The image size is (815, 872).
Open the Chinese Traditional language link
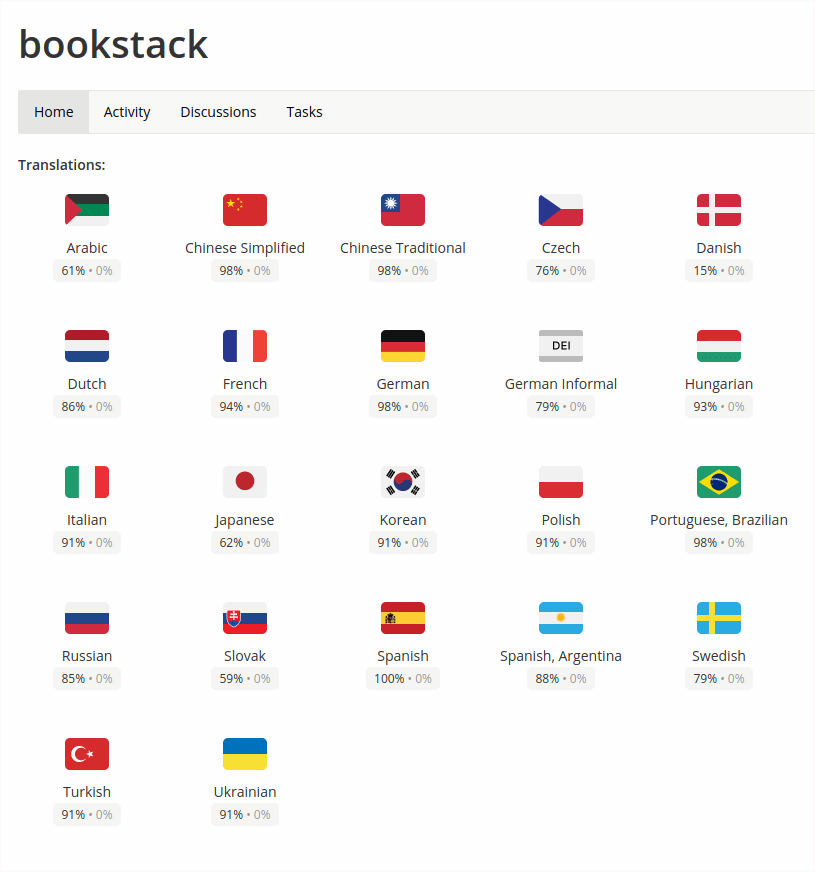point(402,248)
